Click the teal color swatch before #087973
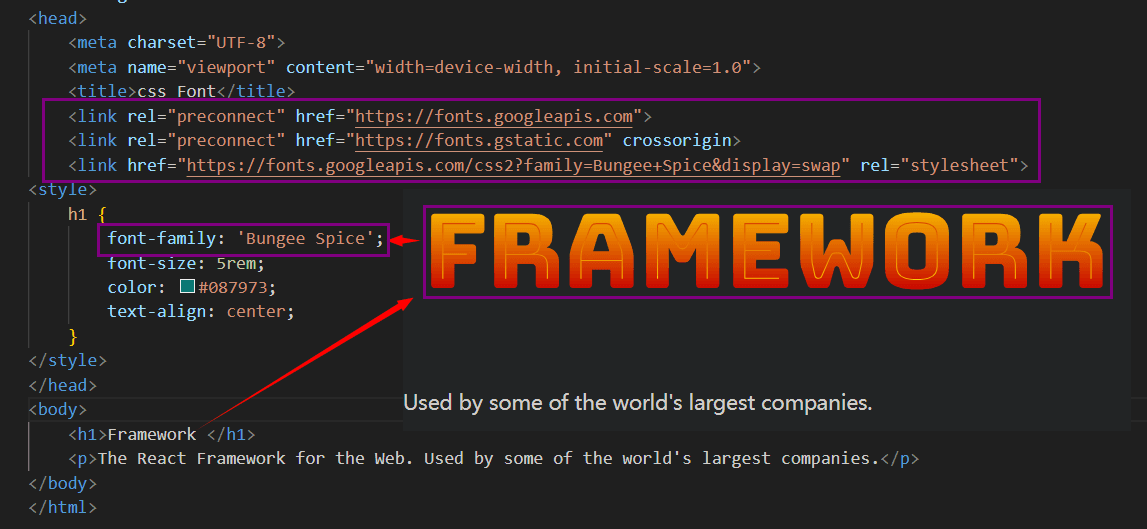1147x529 pixels. tap(187, 287)
